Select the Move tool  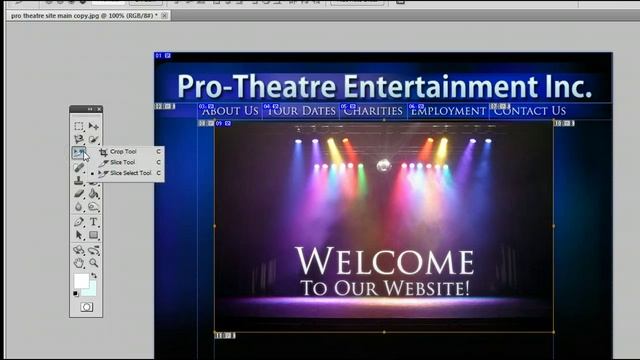click(x=93, y=126)
